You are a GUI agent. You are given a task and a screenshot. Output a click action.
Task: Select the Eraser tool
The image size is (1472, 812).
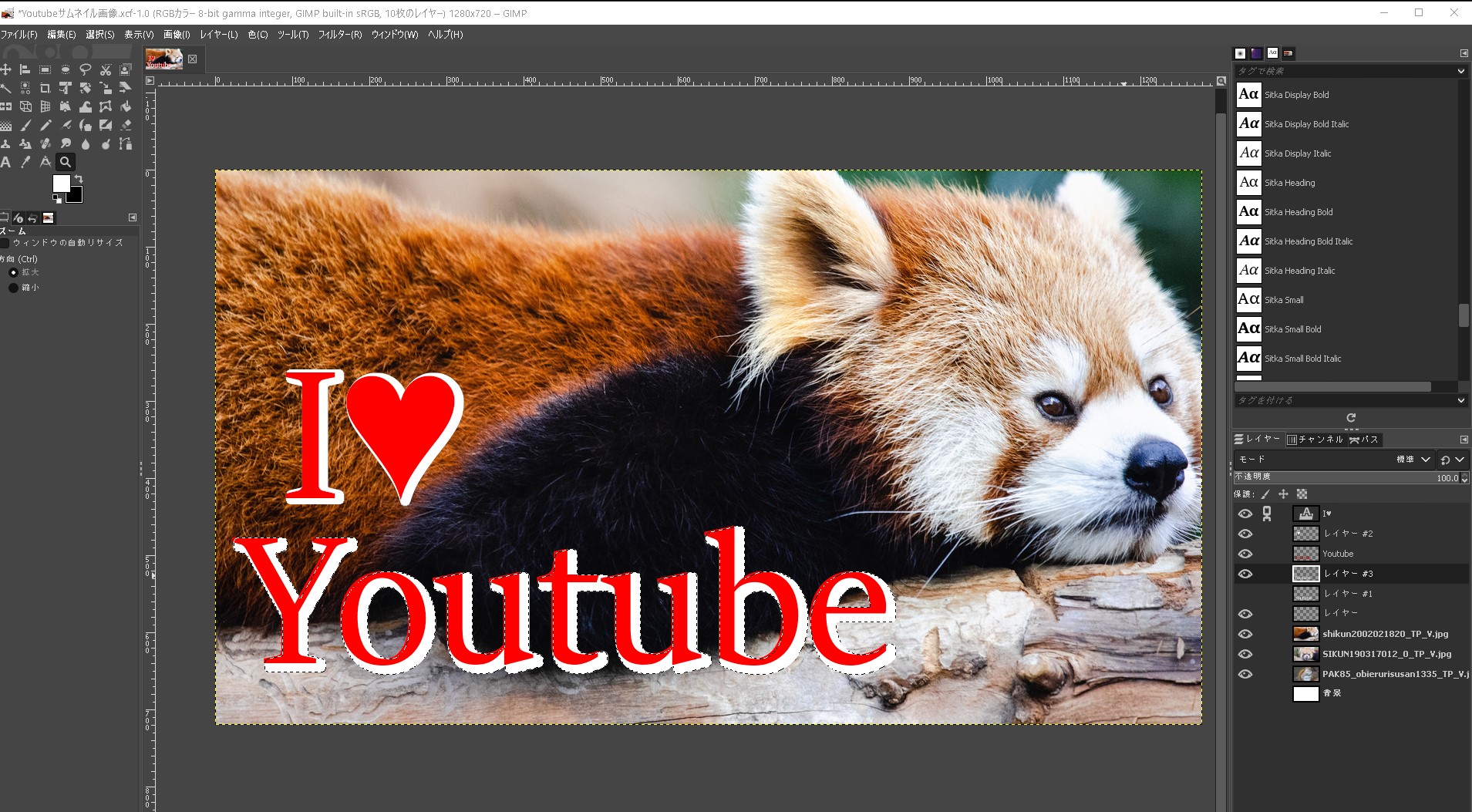126,125
